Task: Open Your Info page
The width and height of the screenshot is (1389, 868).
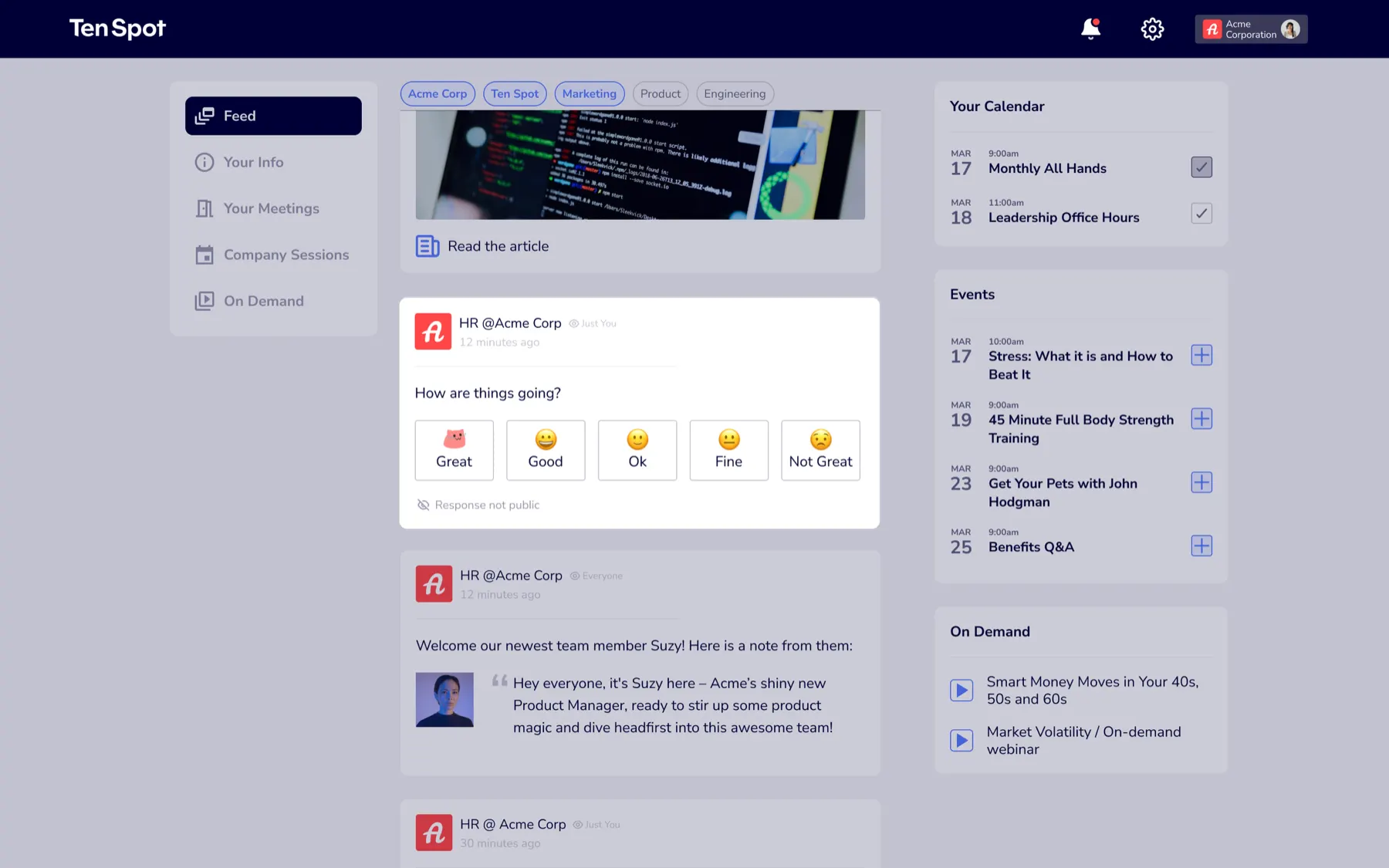Action: [x=273, y=162]
